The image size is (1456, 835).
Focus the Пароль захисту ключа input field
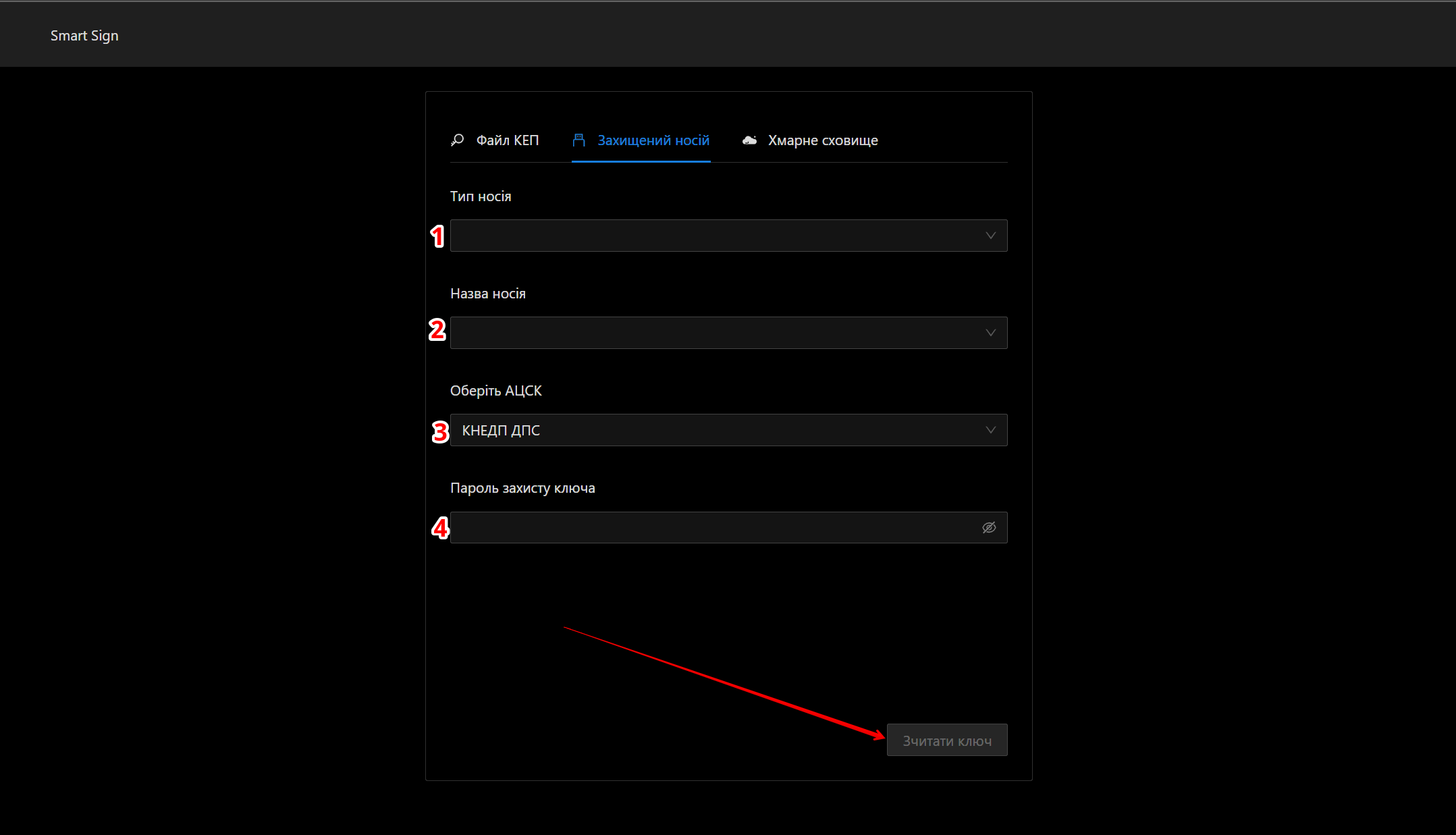(x=709, y=527)
